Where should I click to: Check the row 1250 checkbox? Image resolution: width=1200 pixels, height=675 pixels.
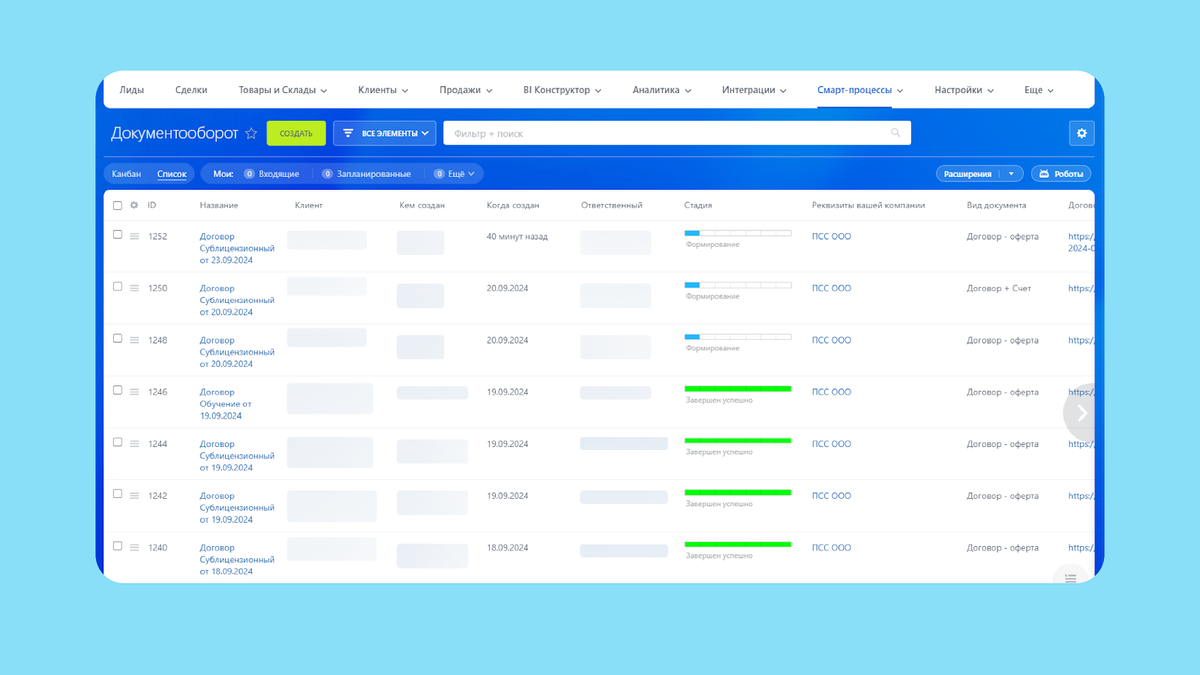coord(117,287)
